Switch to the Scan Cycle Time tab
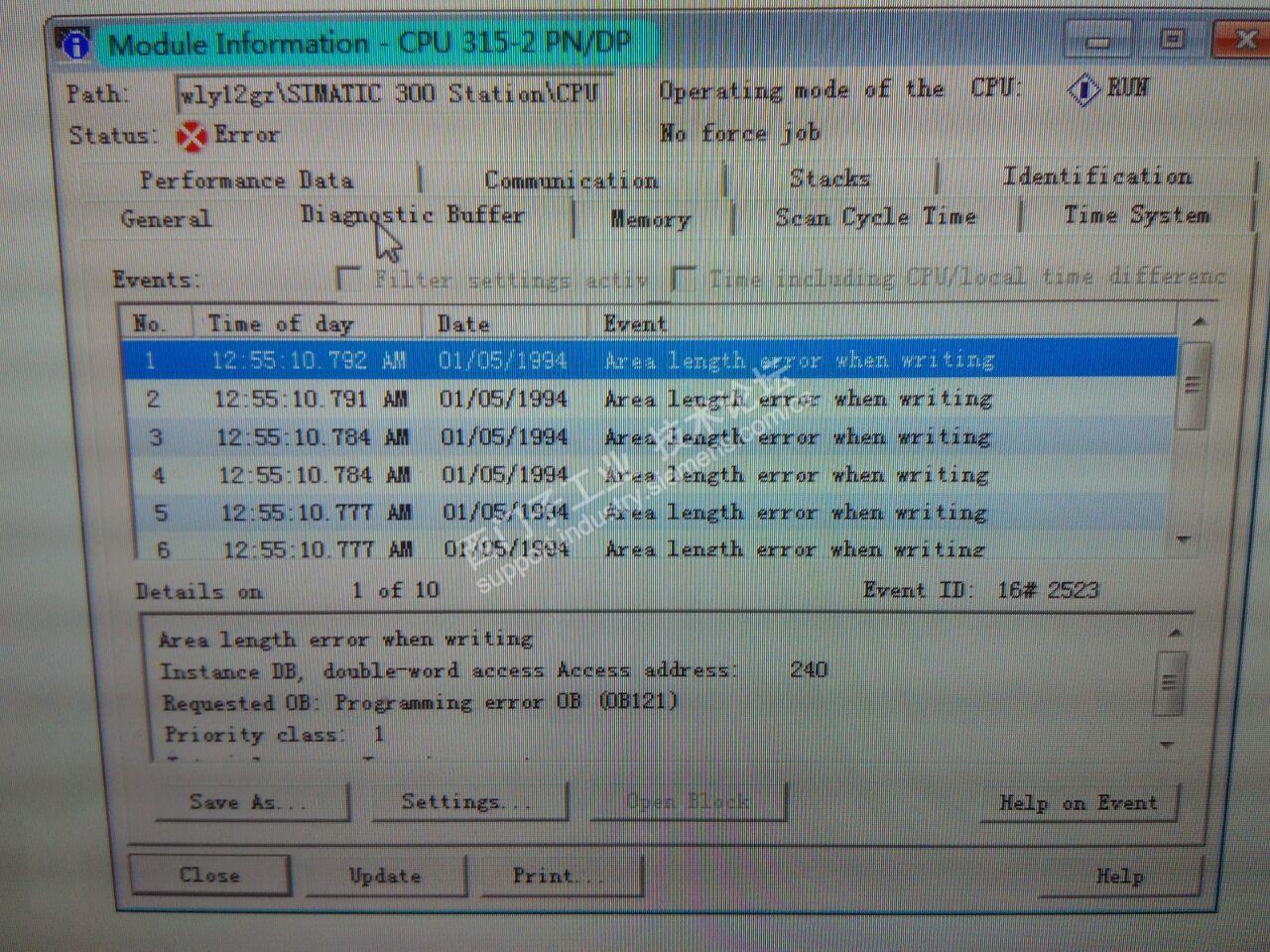 pyautogui.click(x=876, y=216)
